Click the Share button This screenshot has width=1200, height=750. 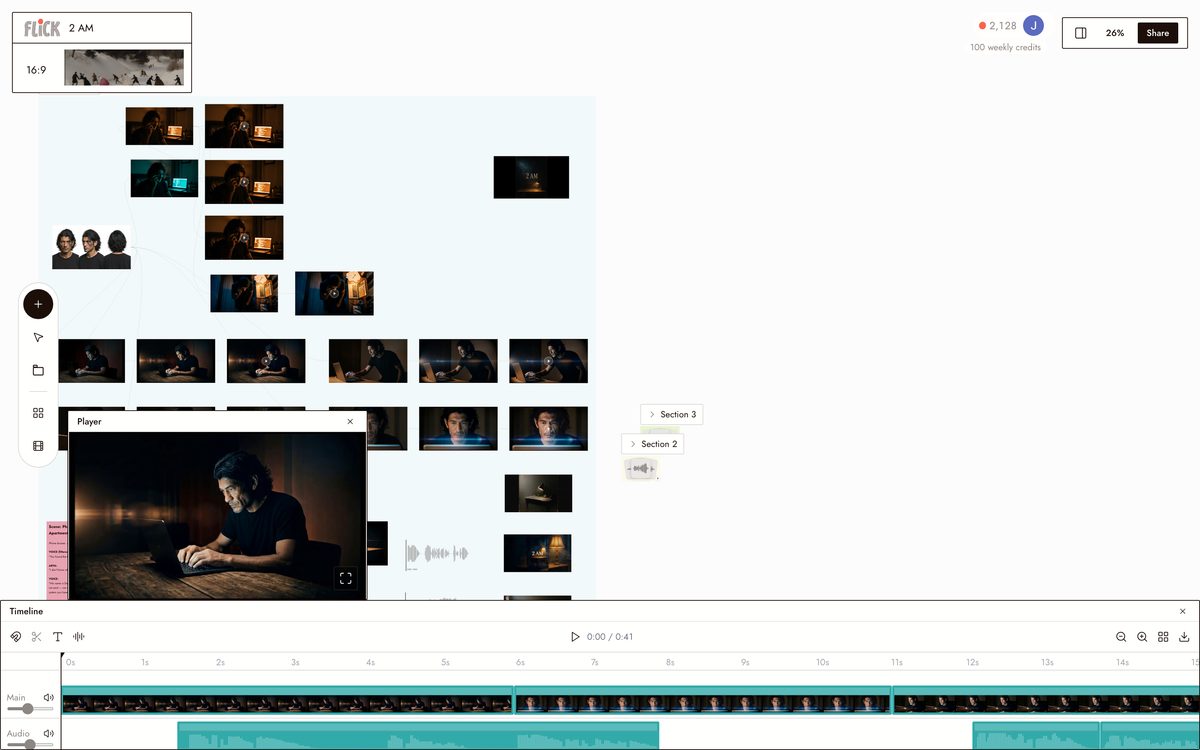pos(1158,33)
